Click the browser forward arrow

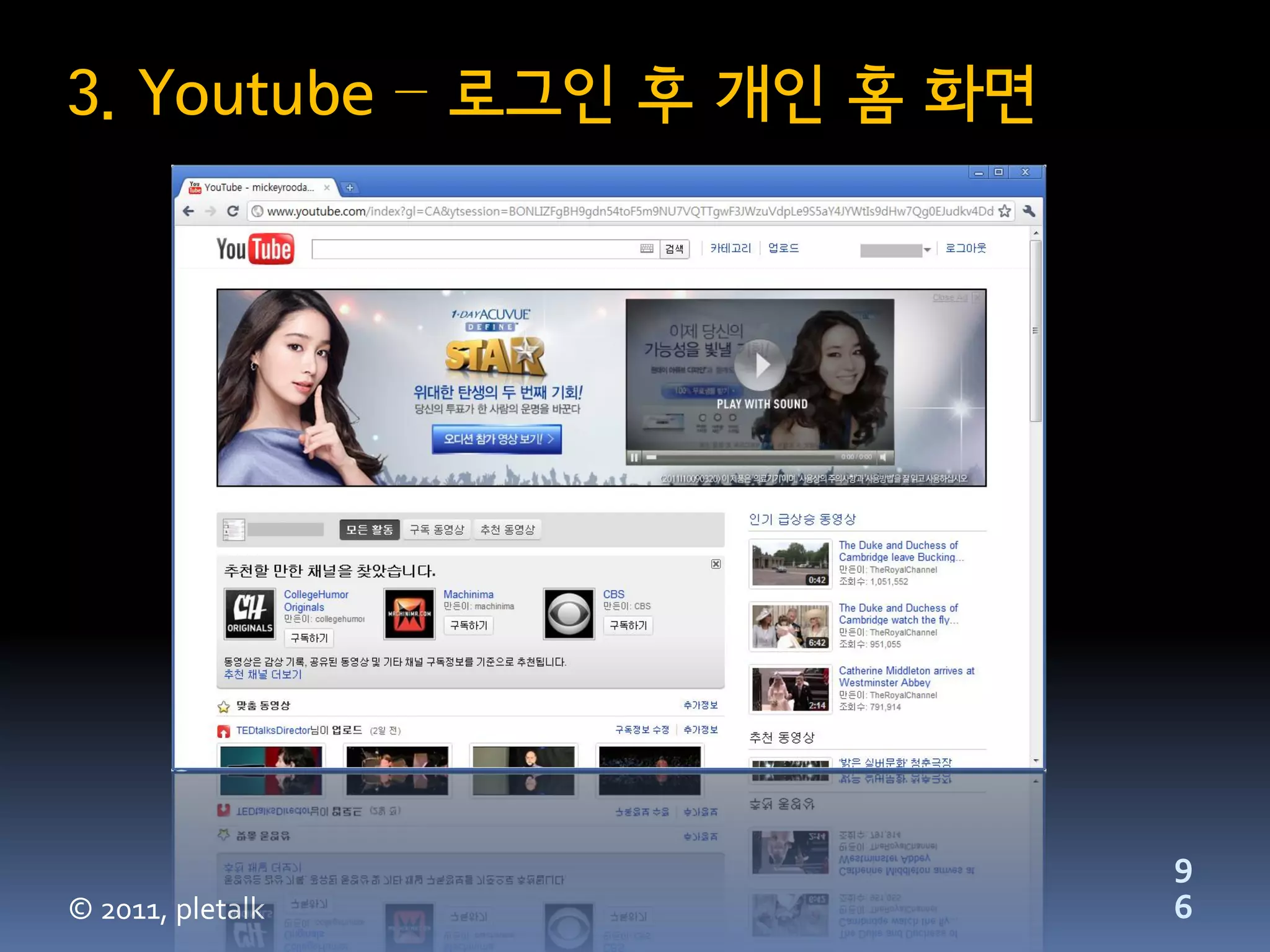211,211
